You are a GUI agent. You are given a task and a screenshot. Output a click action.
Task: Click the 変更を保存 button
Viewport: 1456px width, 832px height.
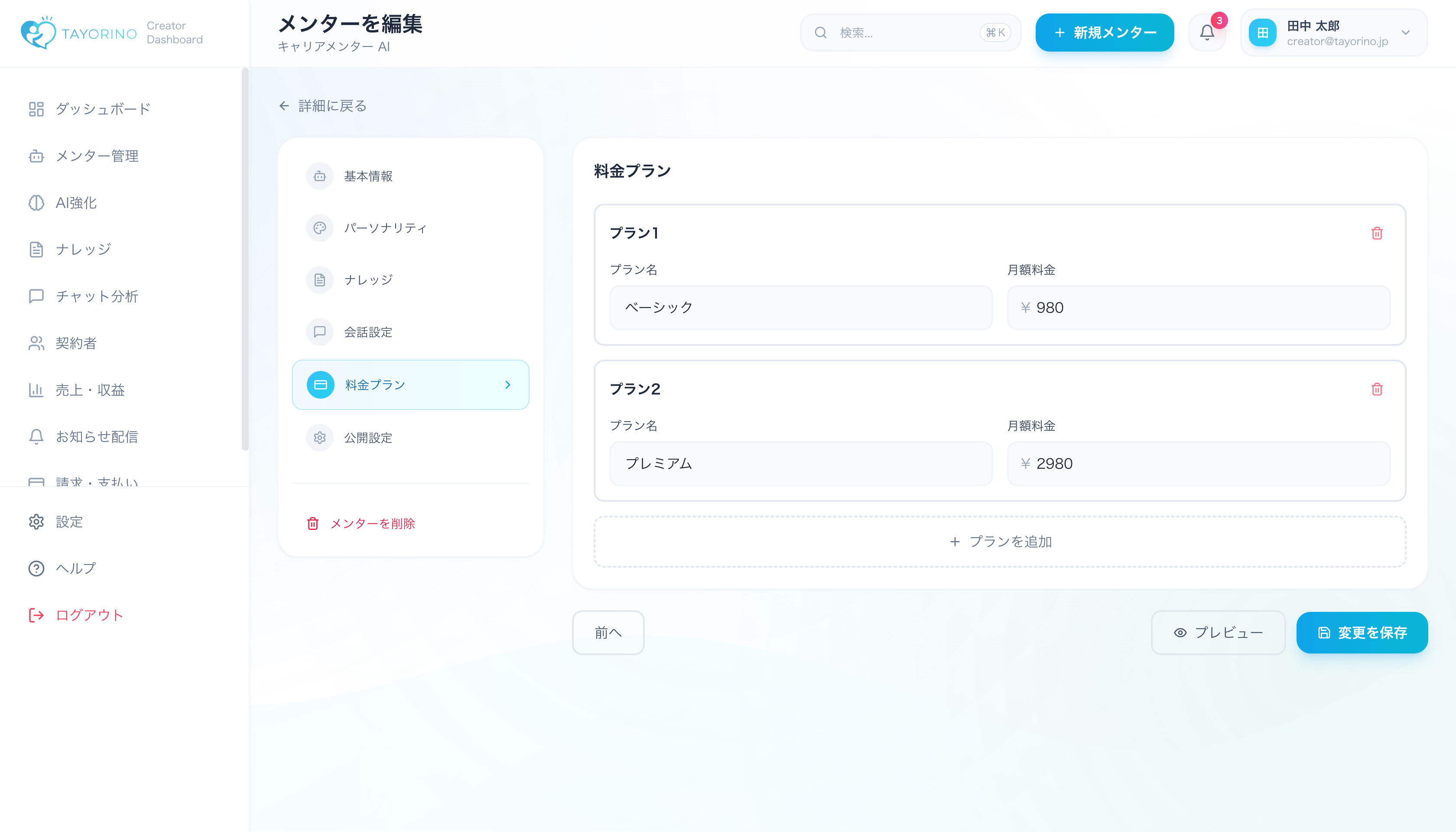click(1362, 633)
